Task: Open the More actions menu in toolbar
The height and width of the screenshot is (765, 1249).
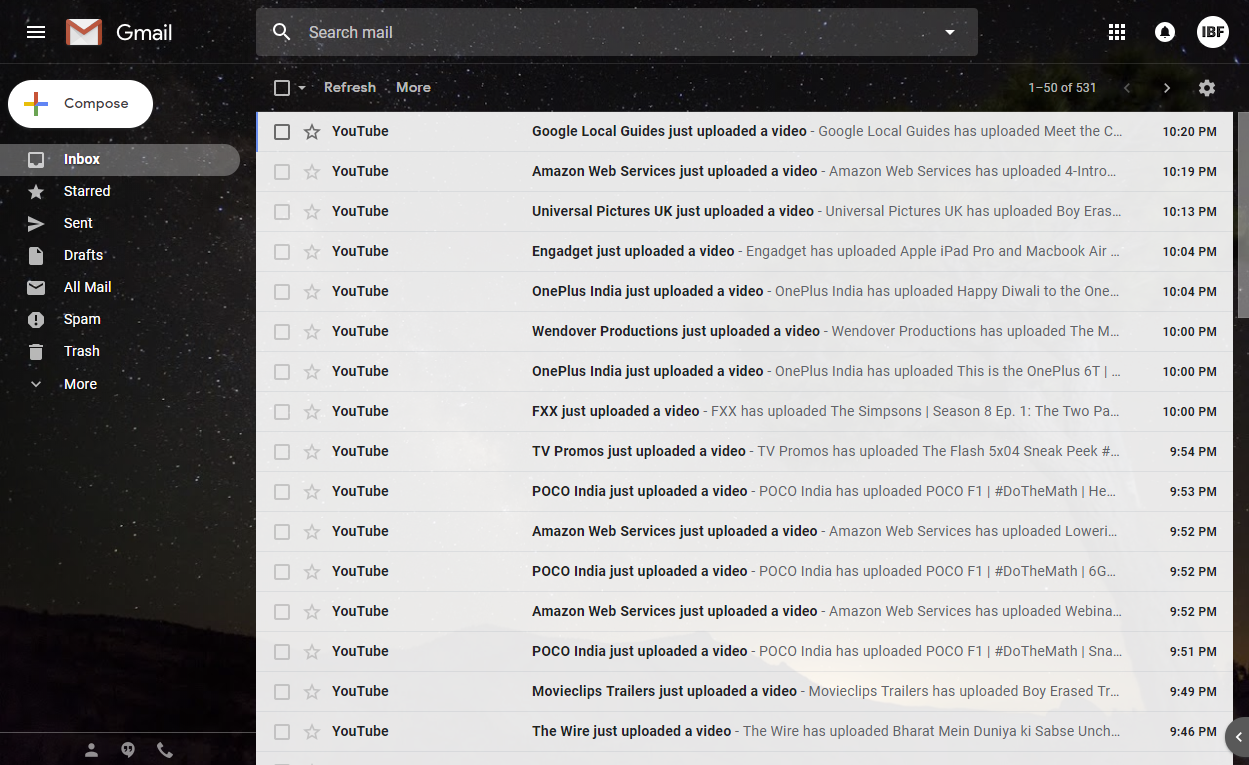Action: tap(413, 88)
